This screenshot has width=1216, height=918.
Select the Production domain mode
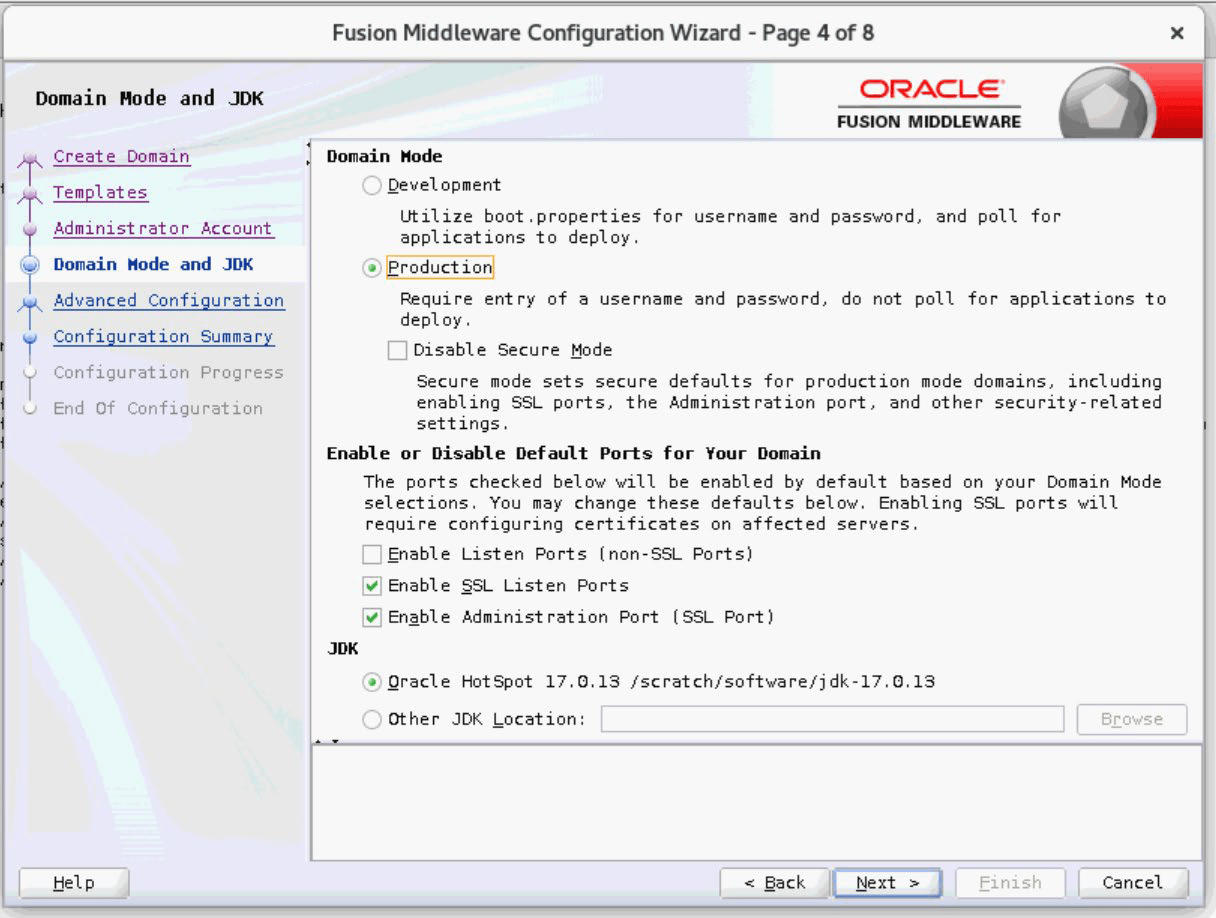click(x=372, y=268)
